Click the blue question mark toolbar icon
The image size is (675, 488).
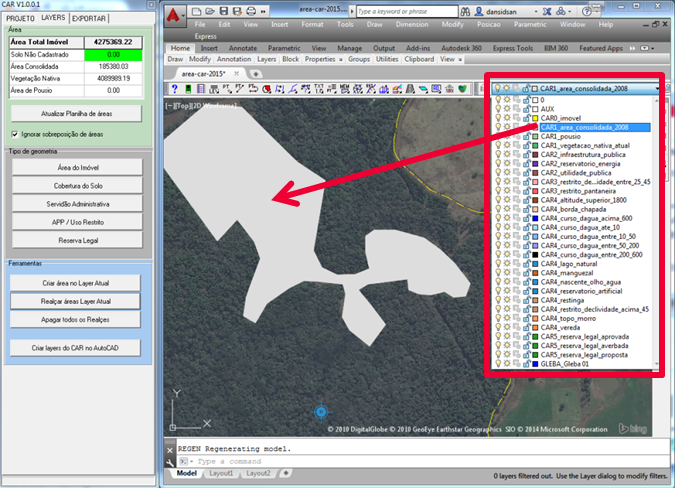tap(174, 89)
